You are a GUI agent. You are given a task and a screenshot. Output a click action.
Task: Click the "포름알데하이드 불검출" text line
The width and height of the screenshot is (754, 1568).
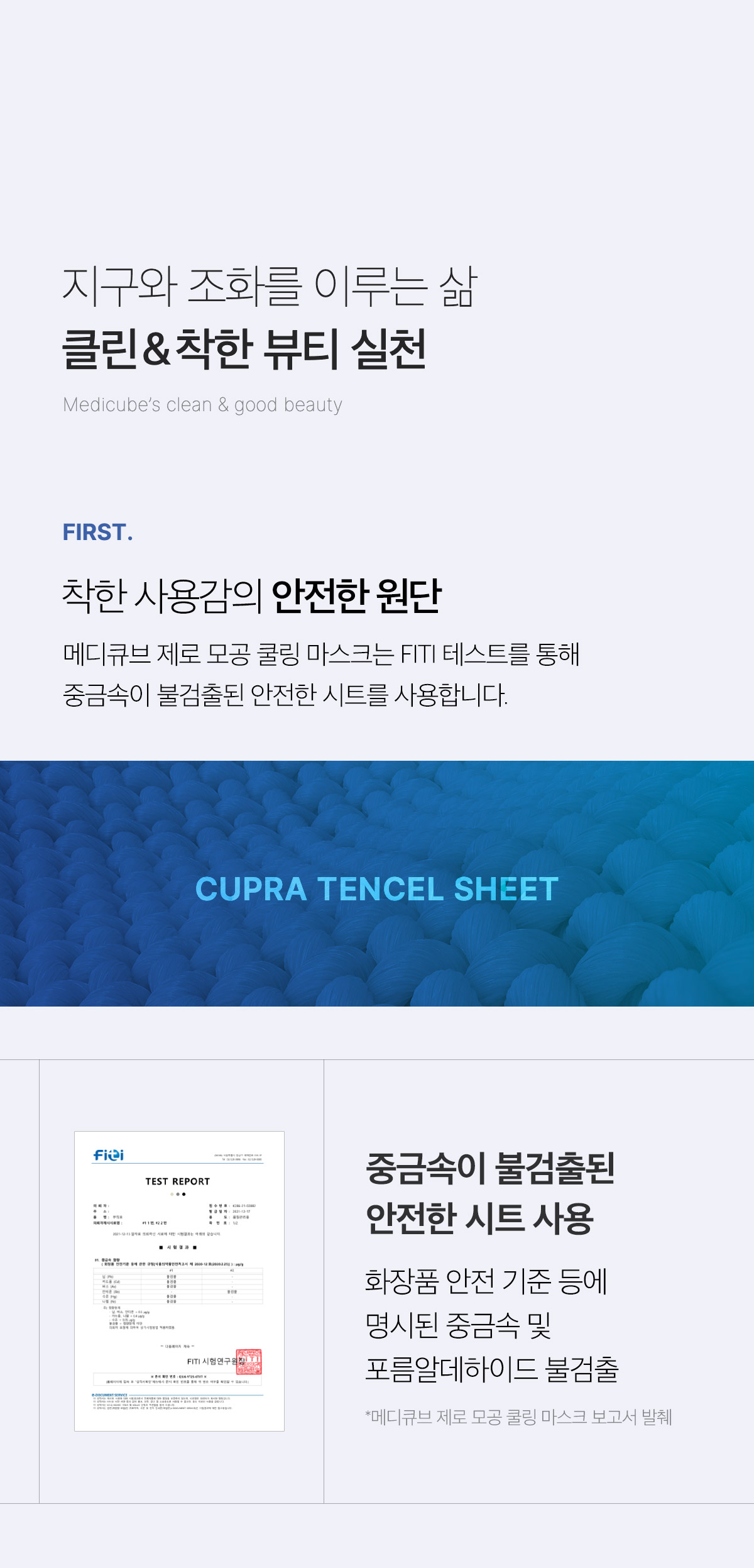[x=492, y=1370]
